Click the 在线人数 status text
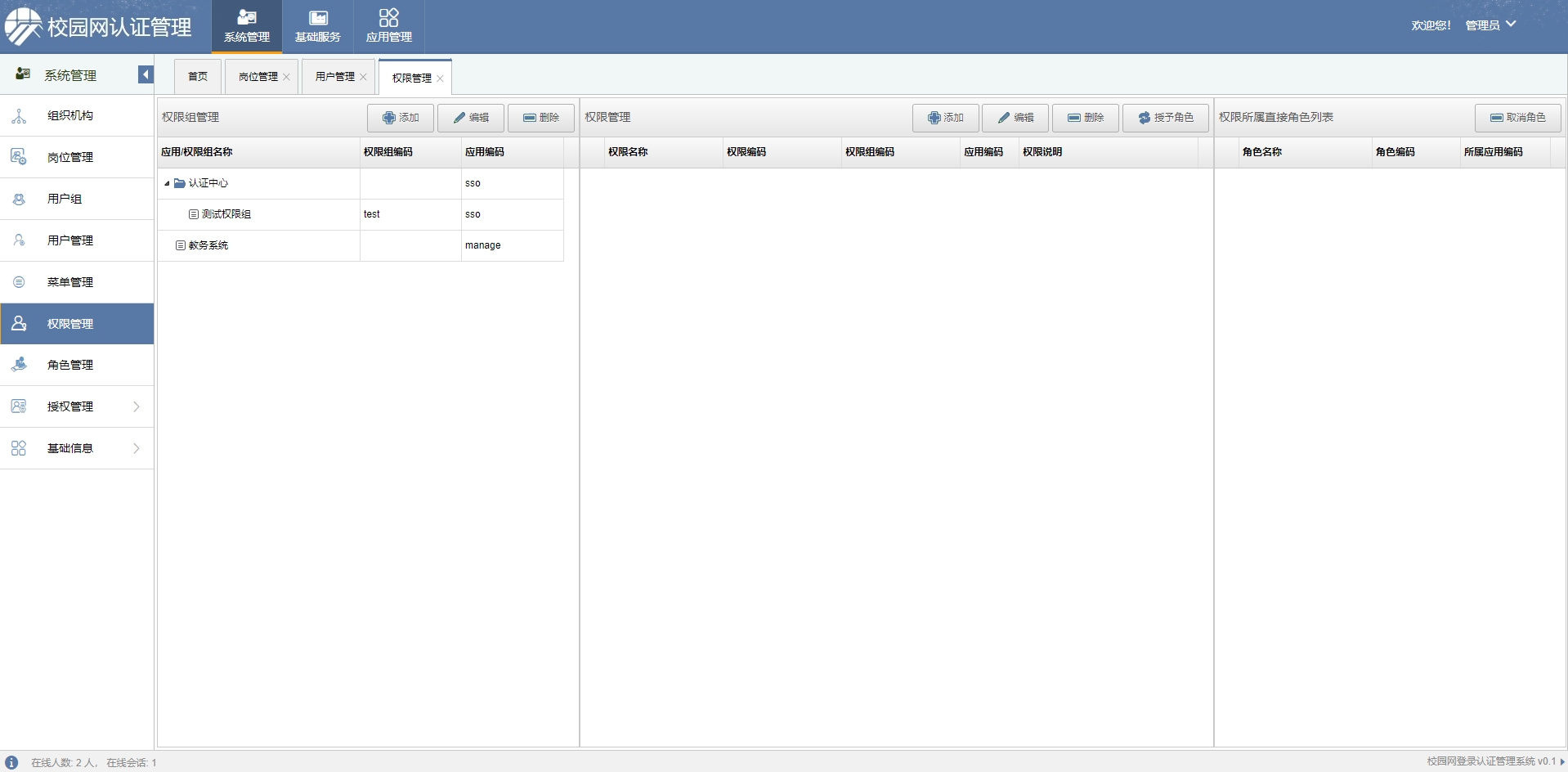The height and width of the screenshot is (772, 1568). [64, 762]
